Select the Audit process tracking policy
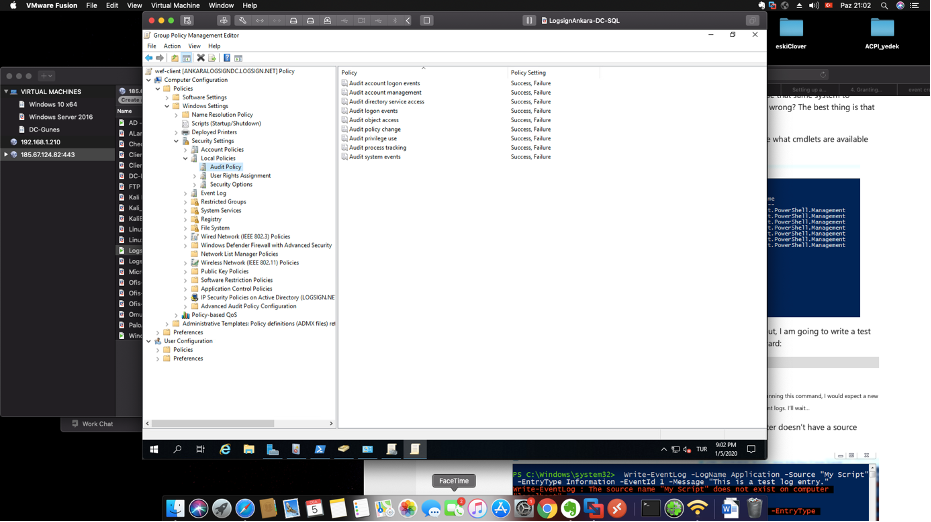 (x=377, y=148)
